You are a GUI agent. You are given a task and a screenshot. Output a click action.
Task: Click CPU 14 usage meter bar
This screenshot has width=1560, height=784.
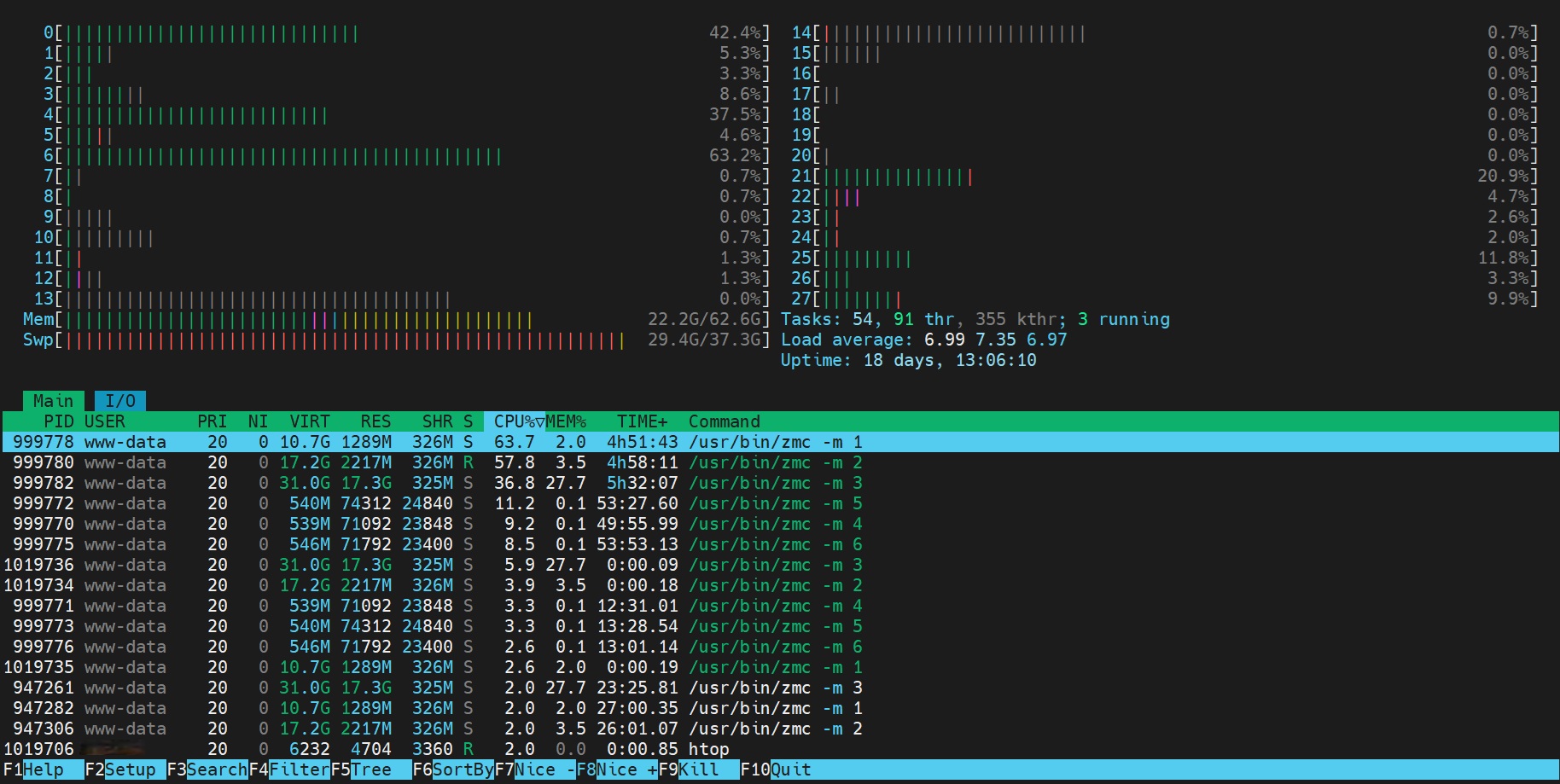[1165, 32]
